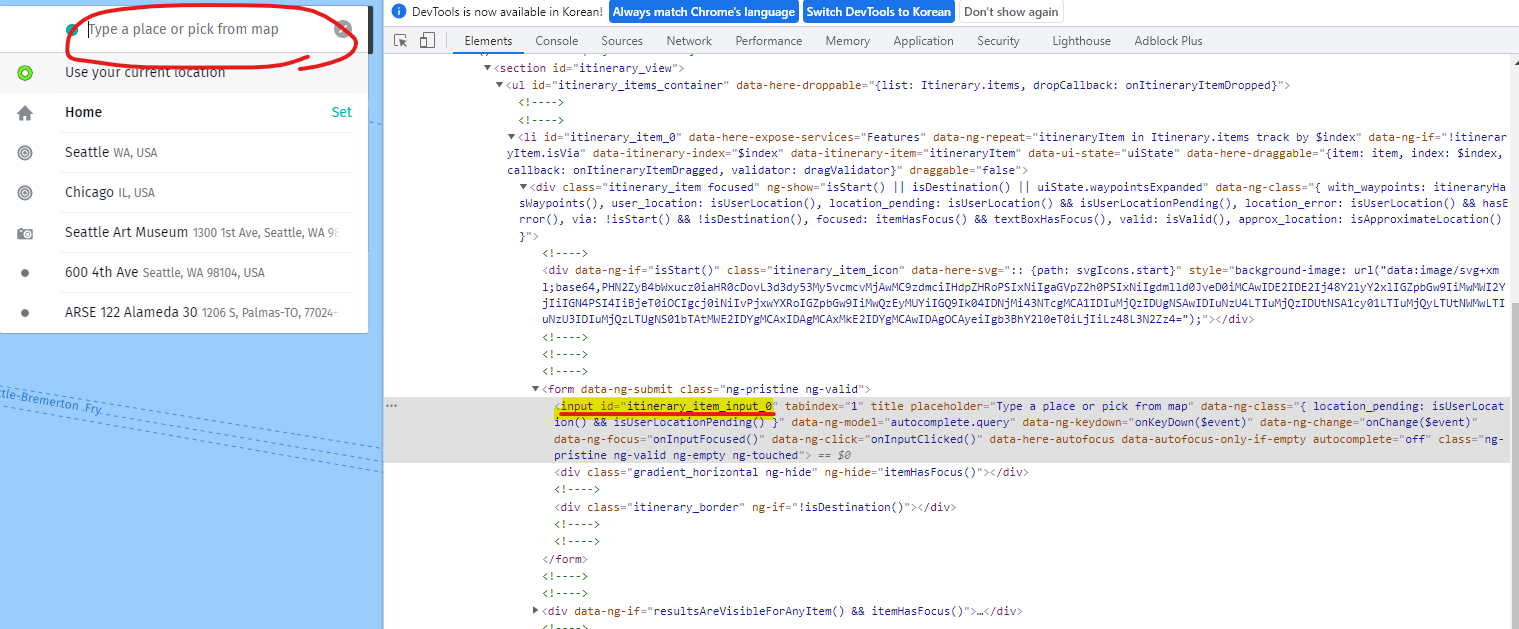Select the div gradient_horizontal ng-hide line

click(x=791, y=472)
